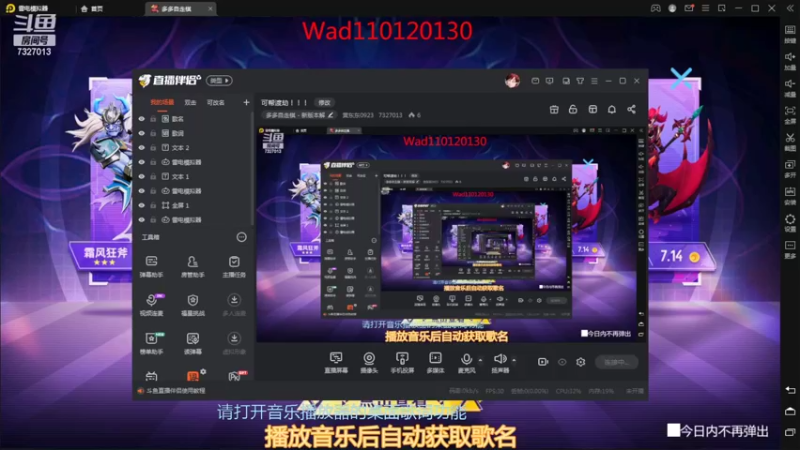800x450 pixels.
Task: Add 直播屏幕 screen capture source
Action: [336, 362]
